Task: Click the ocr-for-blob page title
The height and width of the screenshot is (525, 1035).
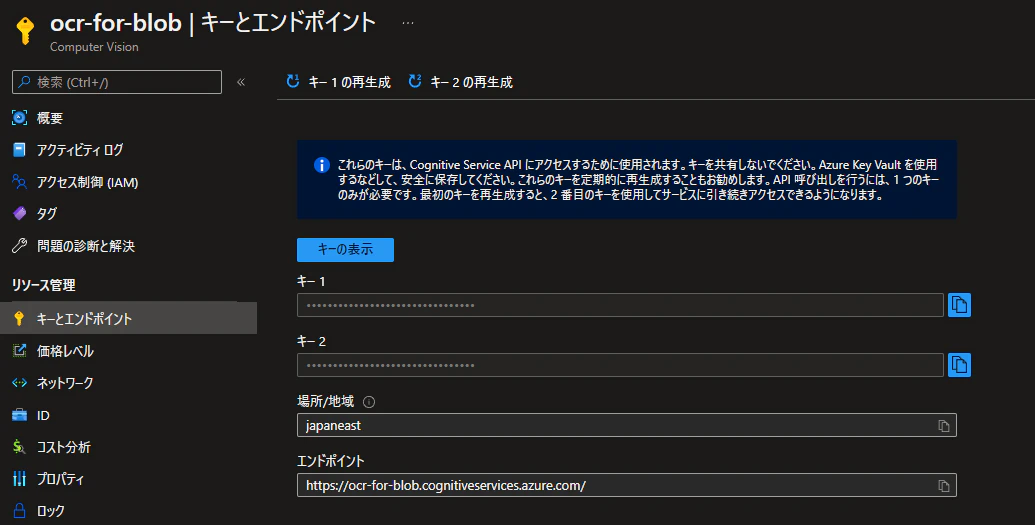Action: 116,23
